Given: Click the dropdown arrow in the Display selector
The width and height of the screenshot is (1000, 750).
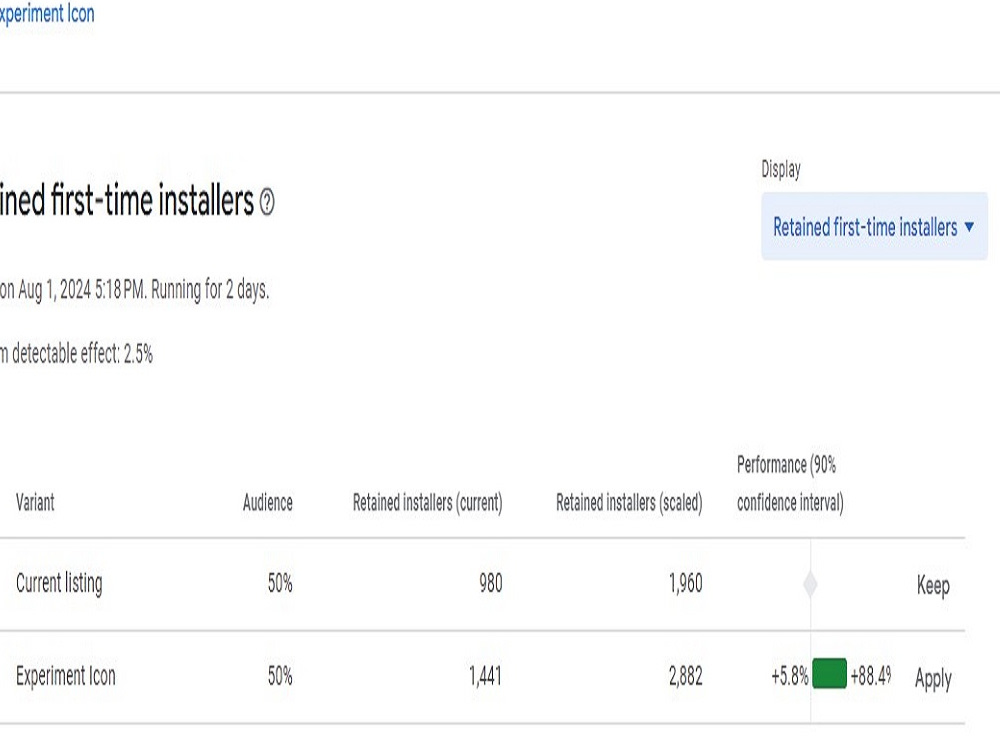Looking at the screenshot, I should point(969,227).
